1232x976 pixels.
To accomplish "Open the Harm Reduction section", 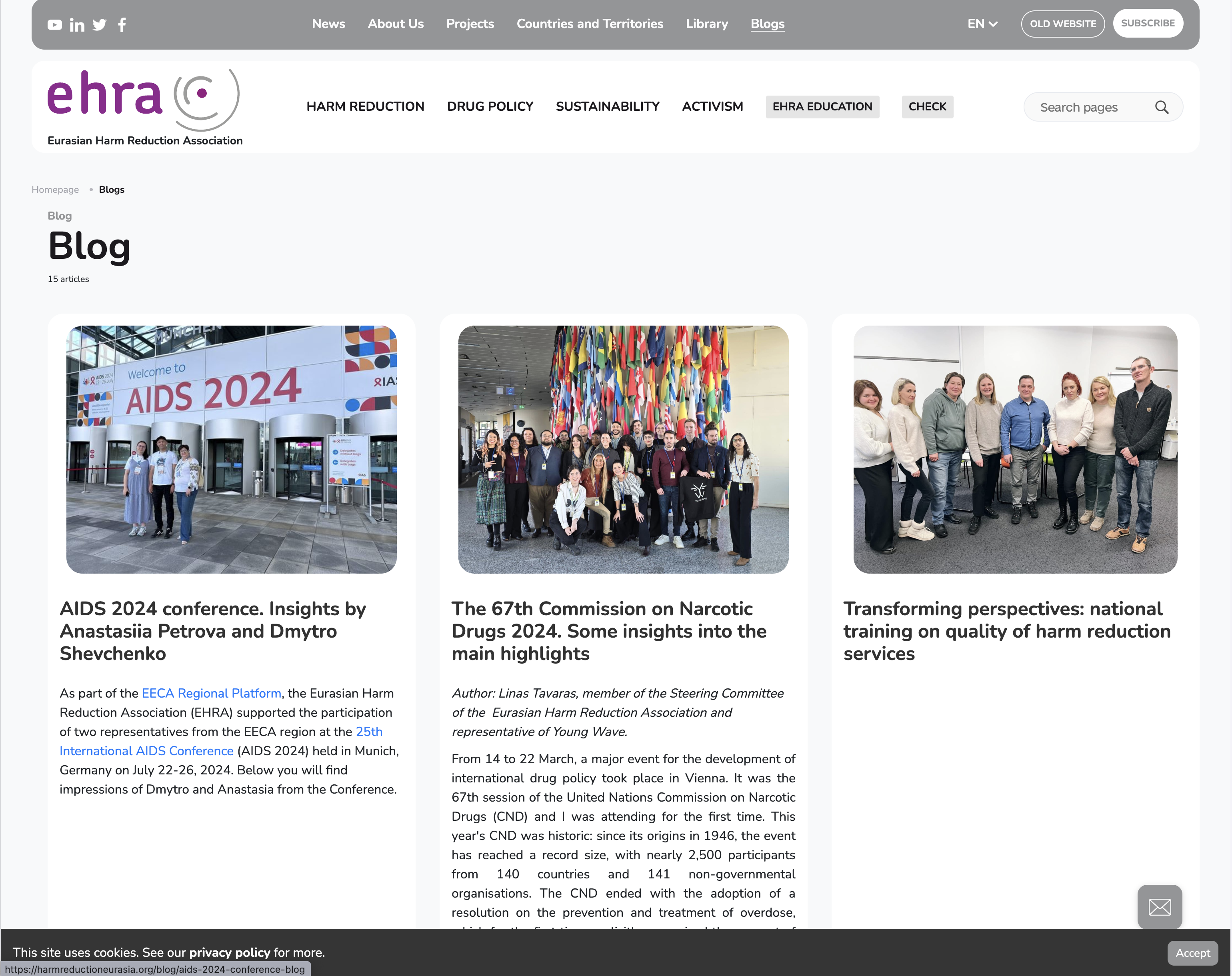I will [365, 106].
